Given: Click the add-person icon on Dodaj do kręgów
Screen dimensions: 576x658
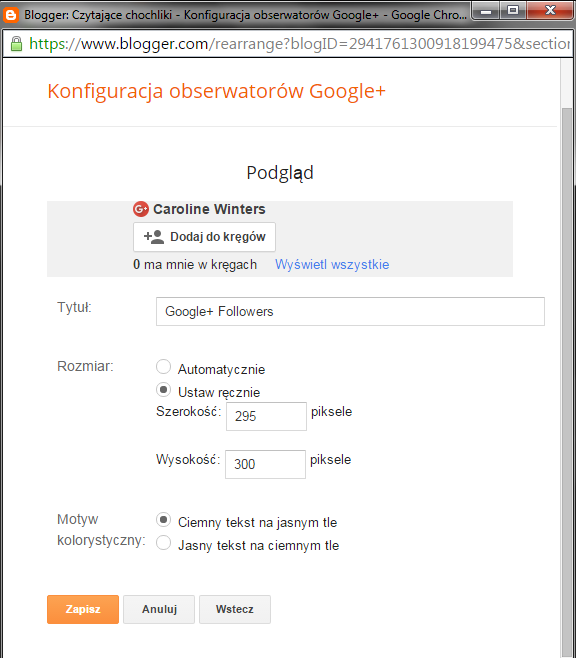Looking at the screenshot, I should pyautogui.click(x=154, y=237).
